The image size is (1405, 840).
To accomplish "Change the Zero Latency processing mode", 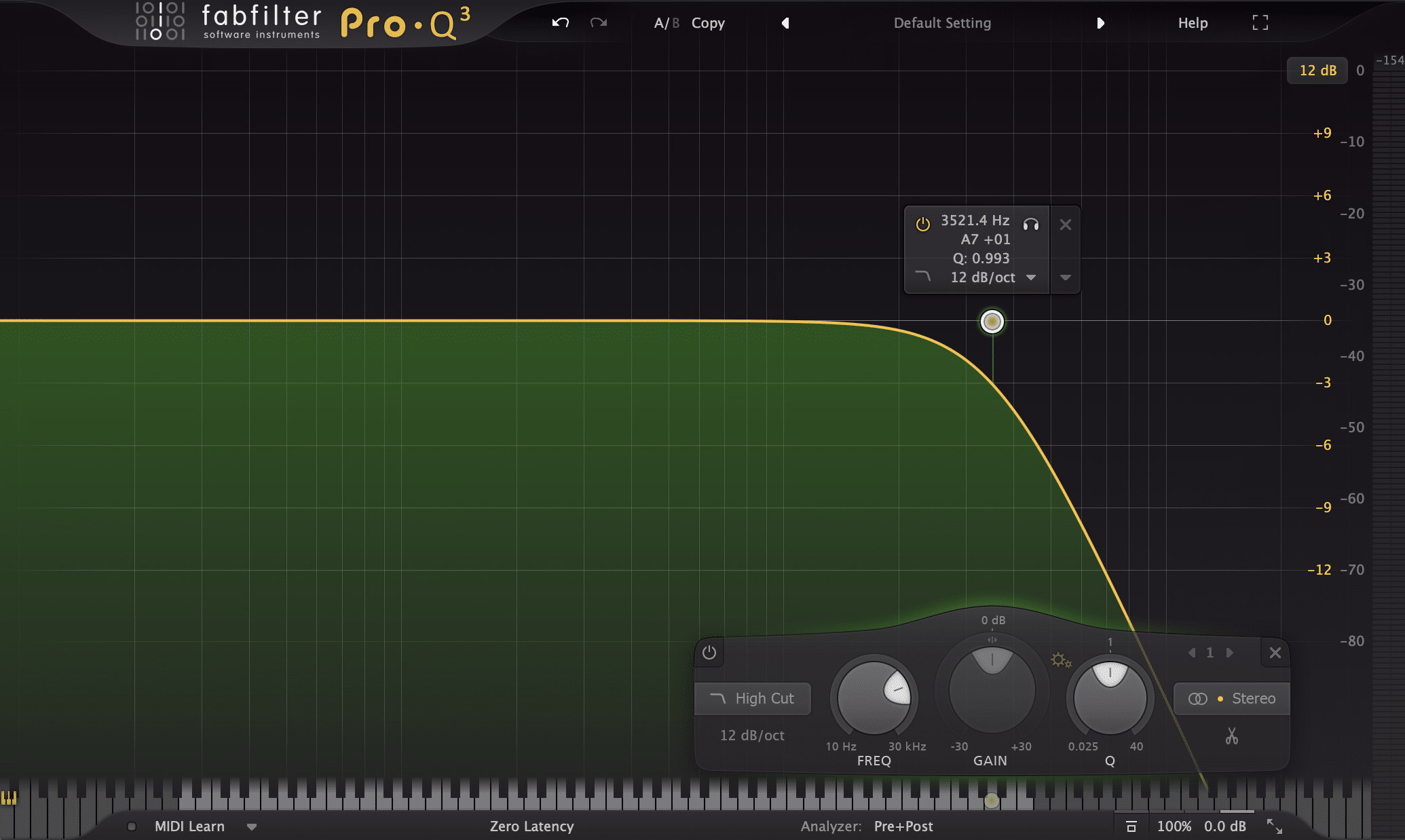I will click(x=532, y=826).
